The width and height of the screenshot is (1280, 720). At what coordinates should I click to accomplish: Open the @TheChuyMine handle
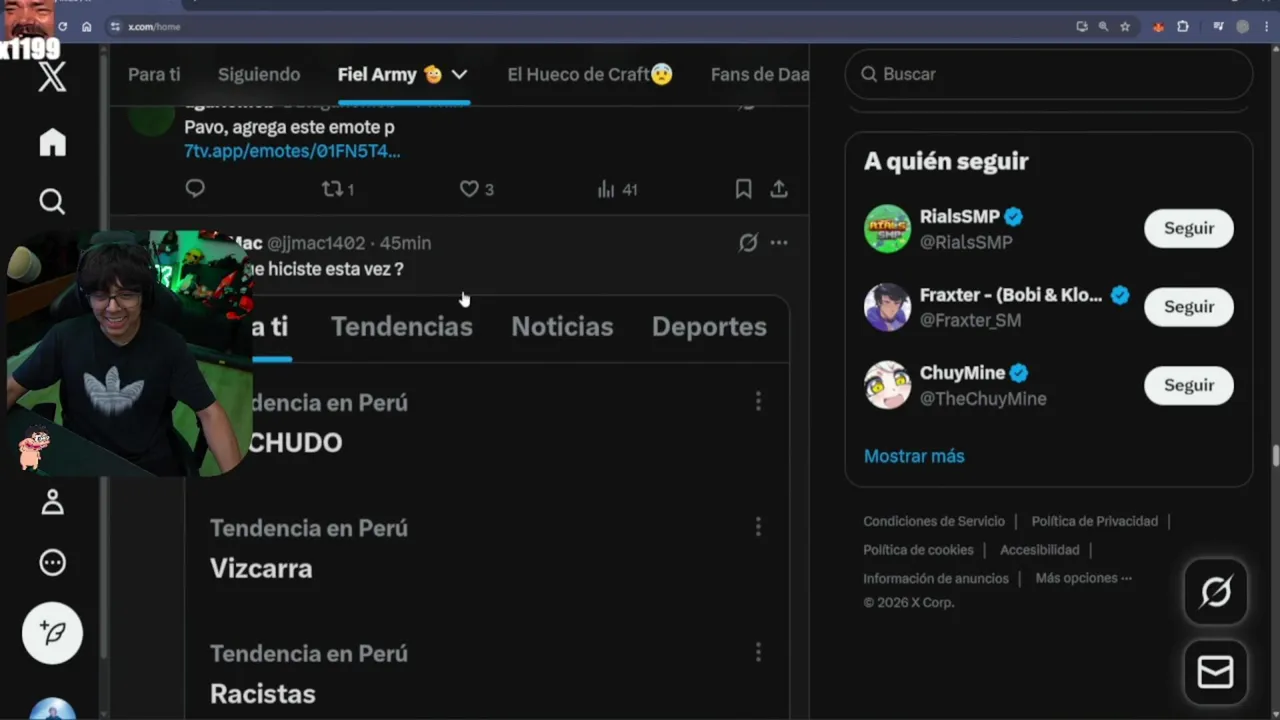(983, 398)
